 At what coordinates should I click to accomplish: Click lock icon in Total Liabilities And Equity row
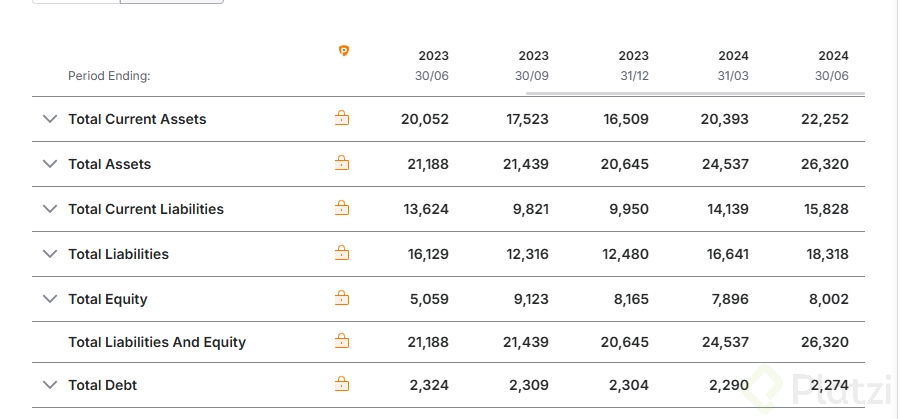[x=342, y=342]
